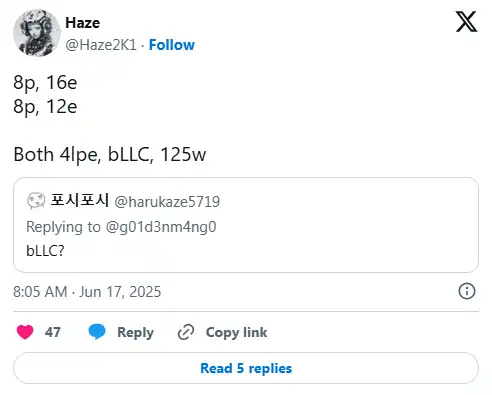This screenshot has width=492, height=395.
Task: Click the Copy link label
Action: [236, 332]
